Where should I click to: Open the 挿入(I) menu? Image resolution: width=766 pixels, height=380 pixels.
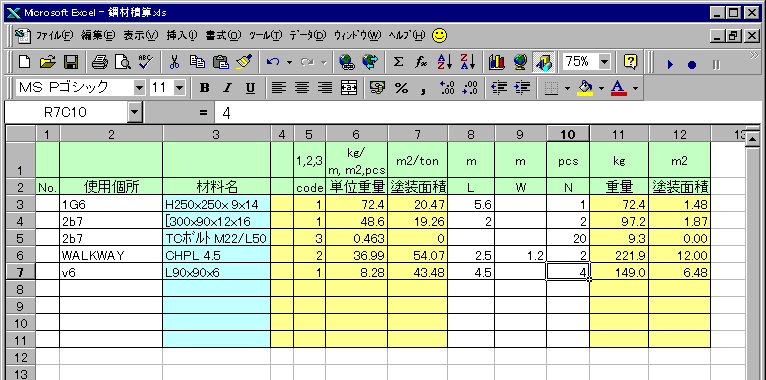[x=182, y=36]
